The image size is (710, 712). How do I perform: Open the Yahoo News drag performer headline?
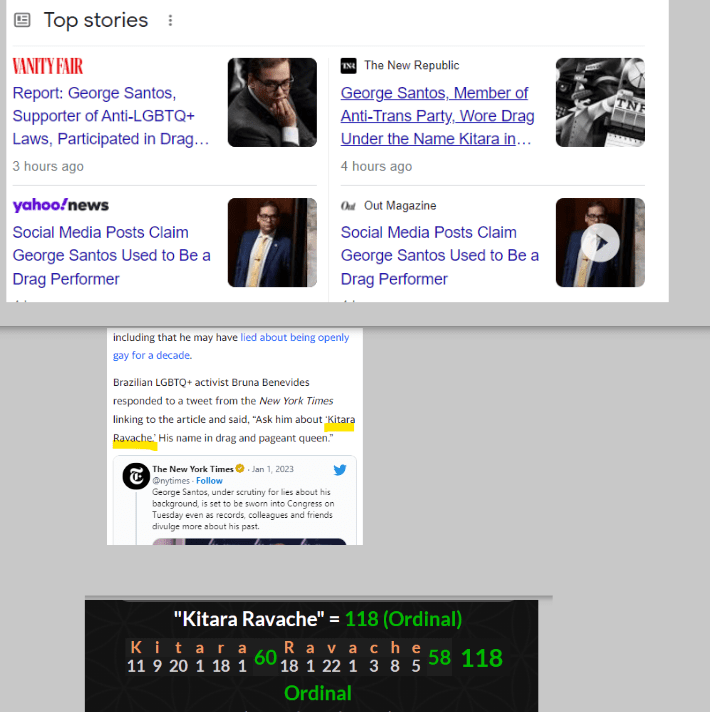point(111,255)
